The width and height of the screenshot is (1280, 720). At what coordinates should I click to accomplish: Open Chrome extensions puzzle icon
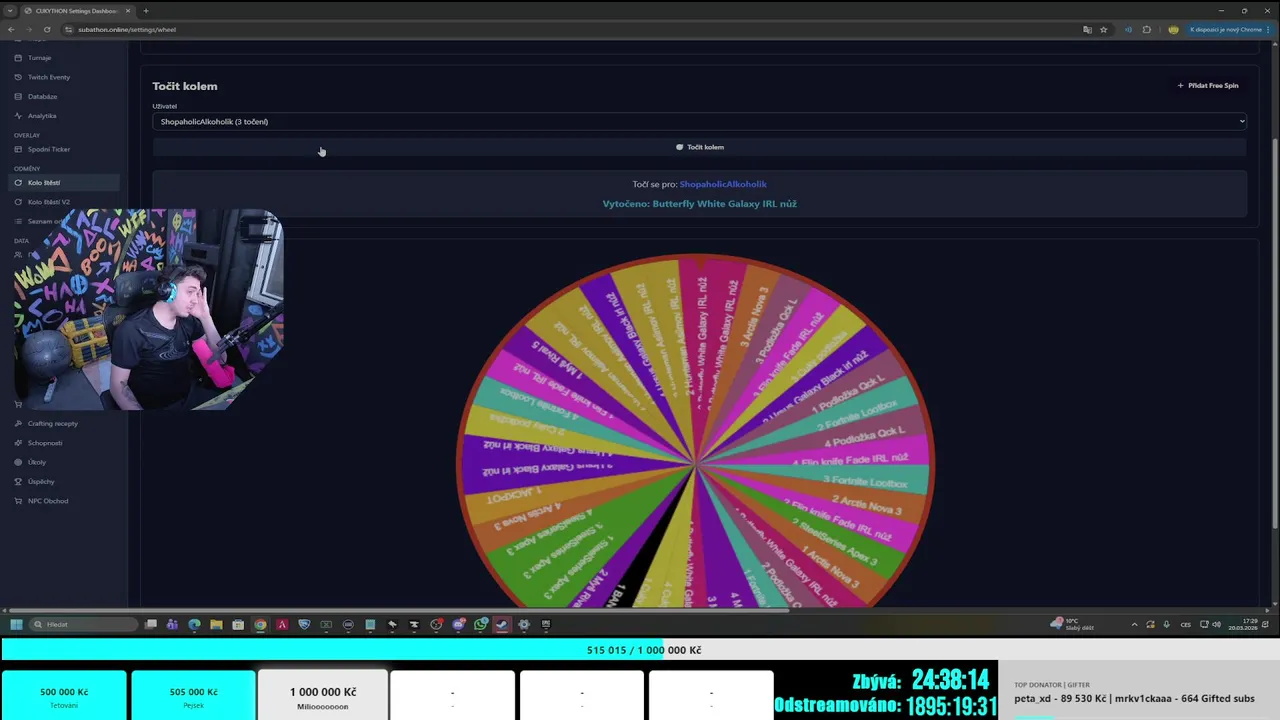[1147, 30]
